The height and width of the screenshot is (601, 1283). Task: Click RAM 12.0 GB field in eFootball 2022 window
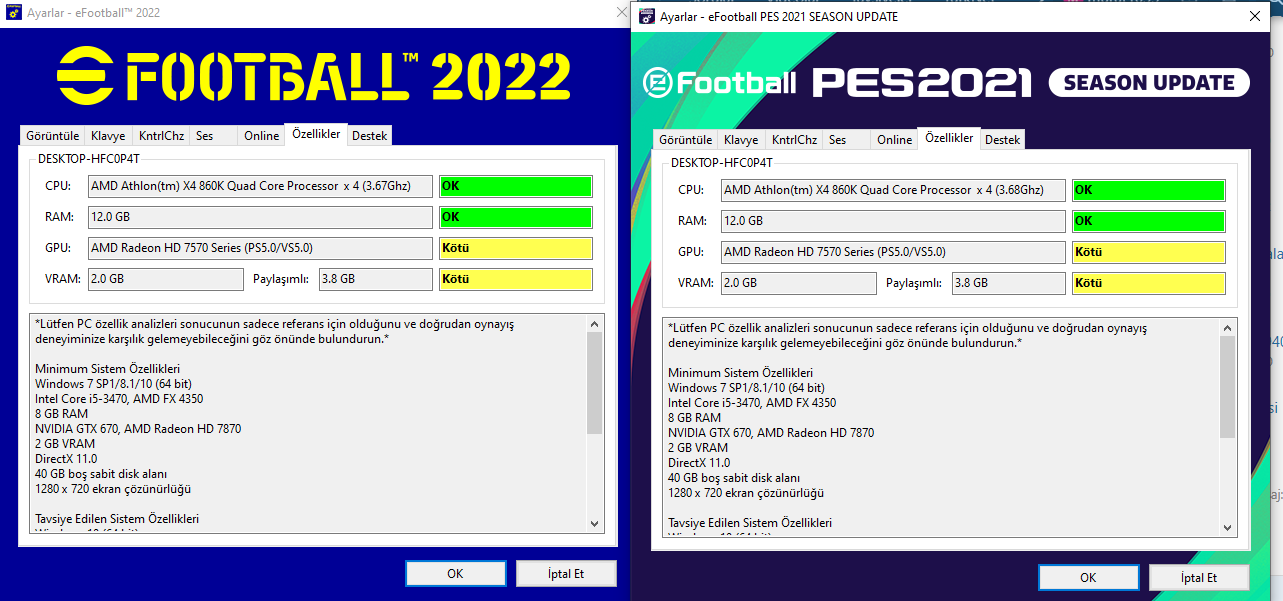tap(260, 217)
